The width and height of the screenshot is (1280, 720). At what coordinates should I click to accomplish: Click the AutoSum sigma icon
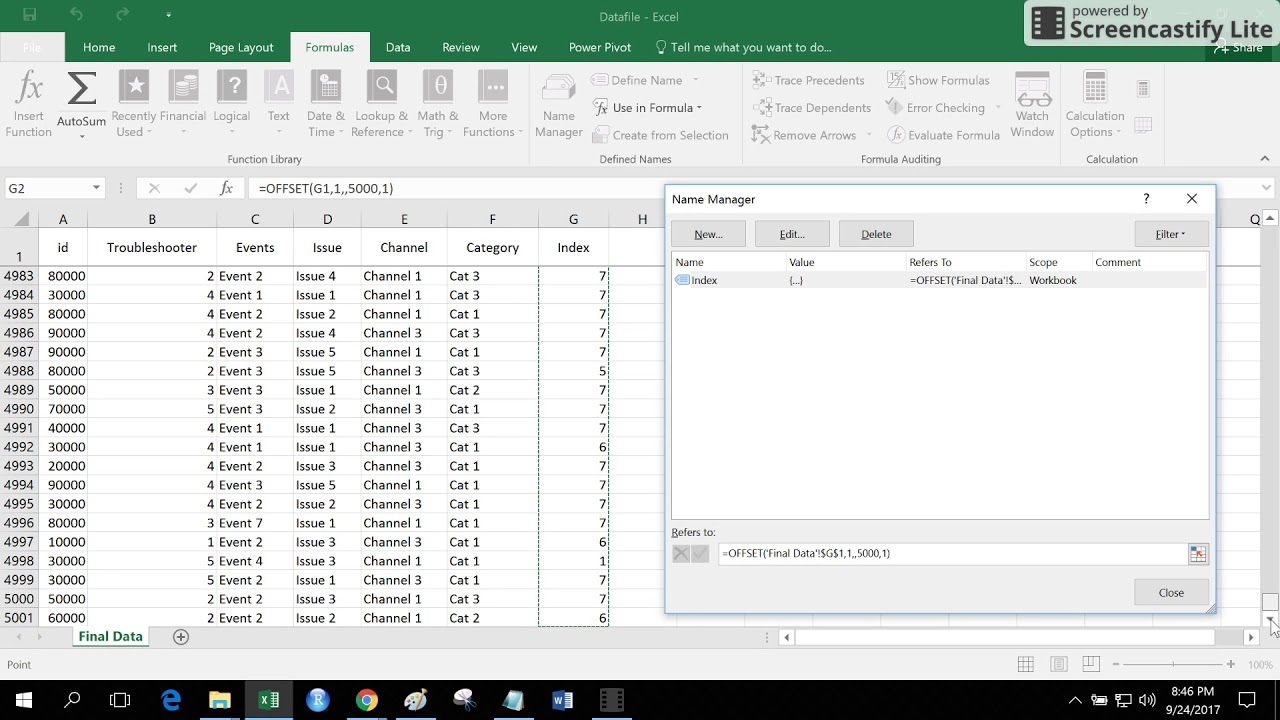coord(81,90)
